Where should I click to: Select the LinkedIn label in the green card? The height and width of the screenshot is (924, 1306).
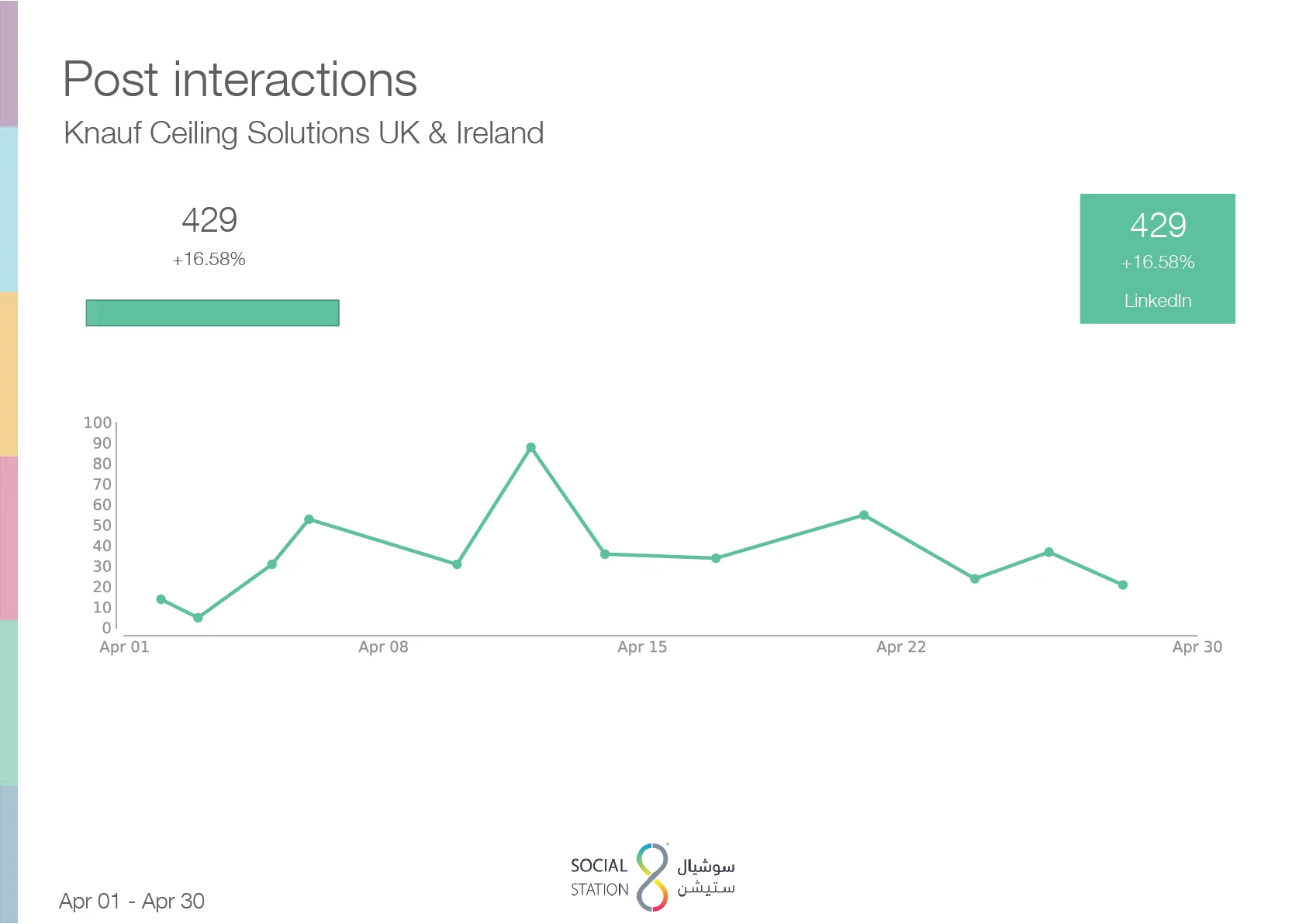coord(1157,301)
